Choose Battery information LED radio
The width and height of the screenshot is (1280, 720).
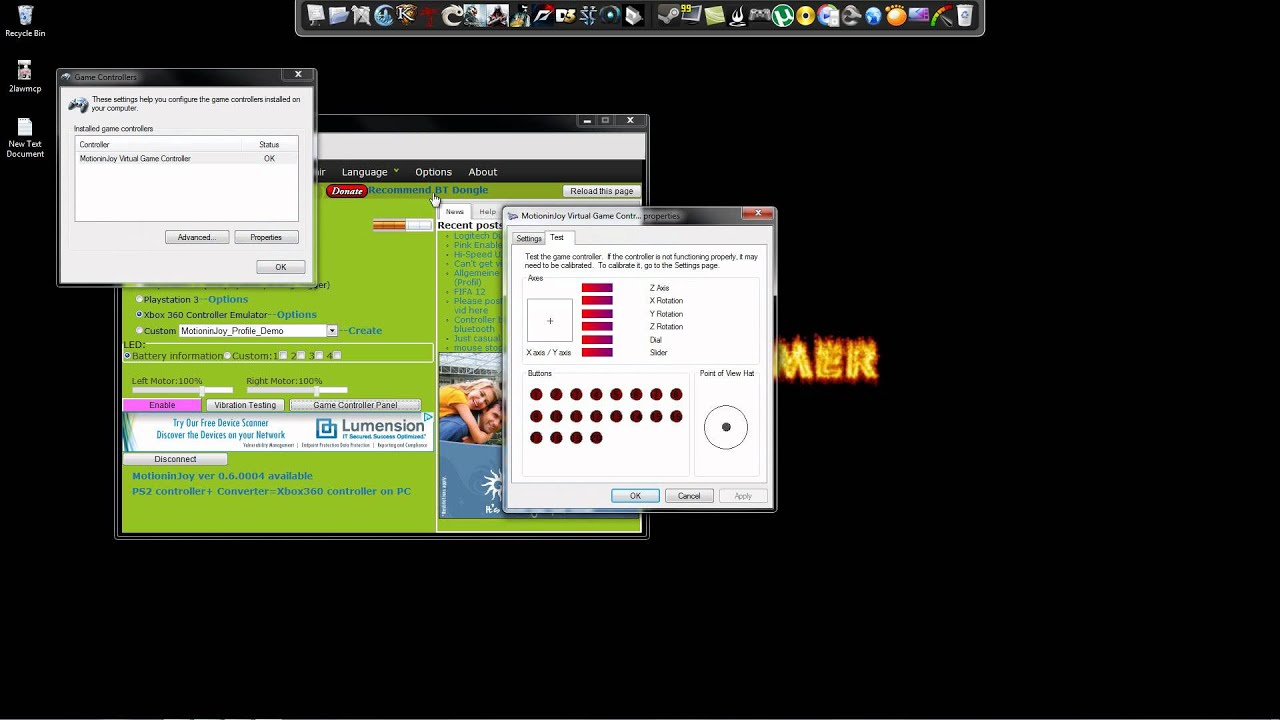[x=128, y=356]
